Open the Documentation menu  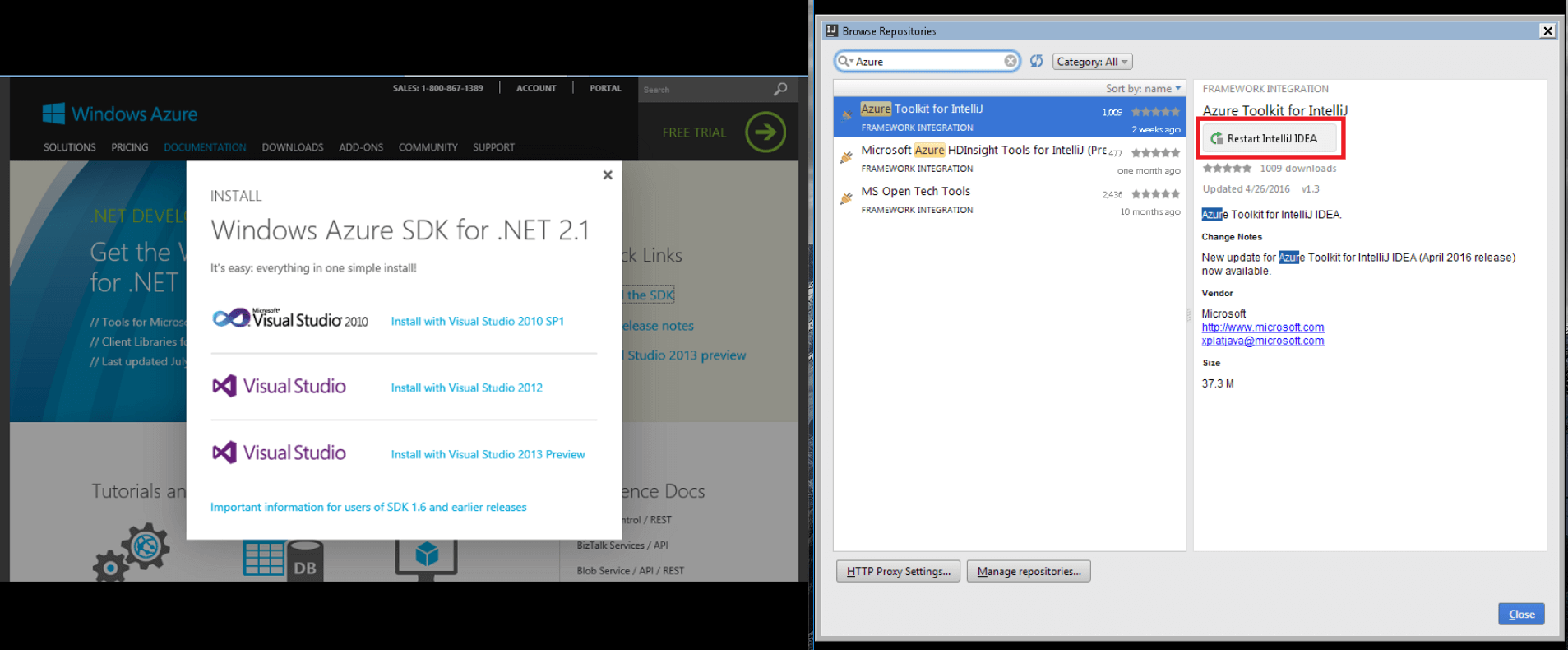coord(205,147)
